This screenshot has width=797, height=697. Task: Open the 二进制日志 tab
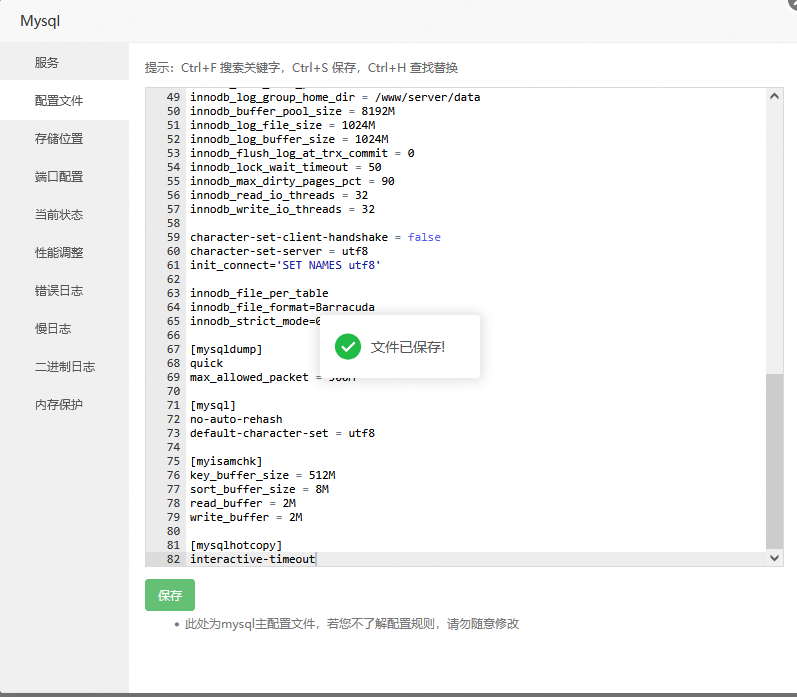[x=65, y=367]
